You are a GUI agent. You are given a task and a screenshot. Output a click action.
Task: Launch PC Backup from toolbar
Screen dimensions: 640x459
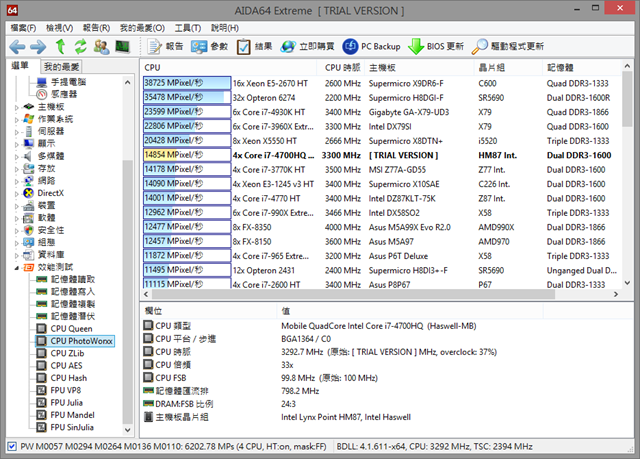pos(371,47)
